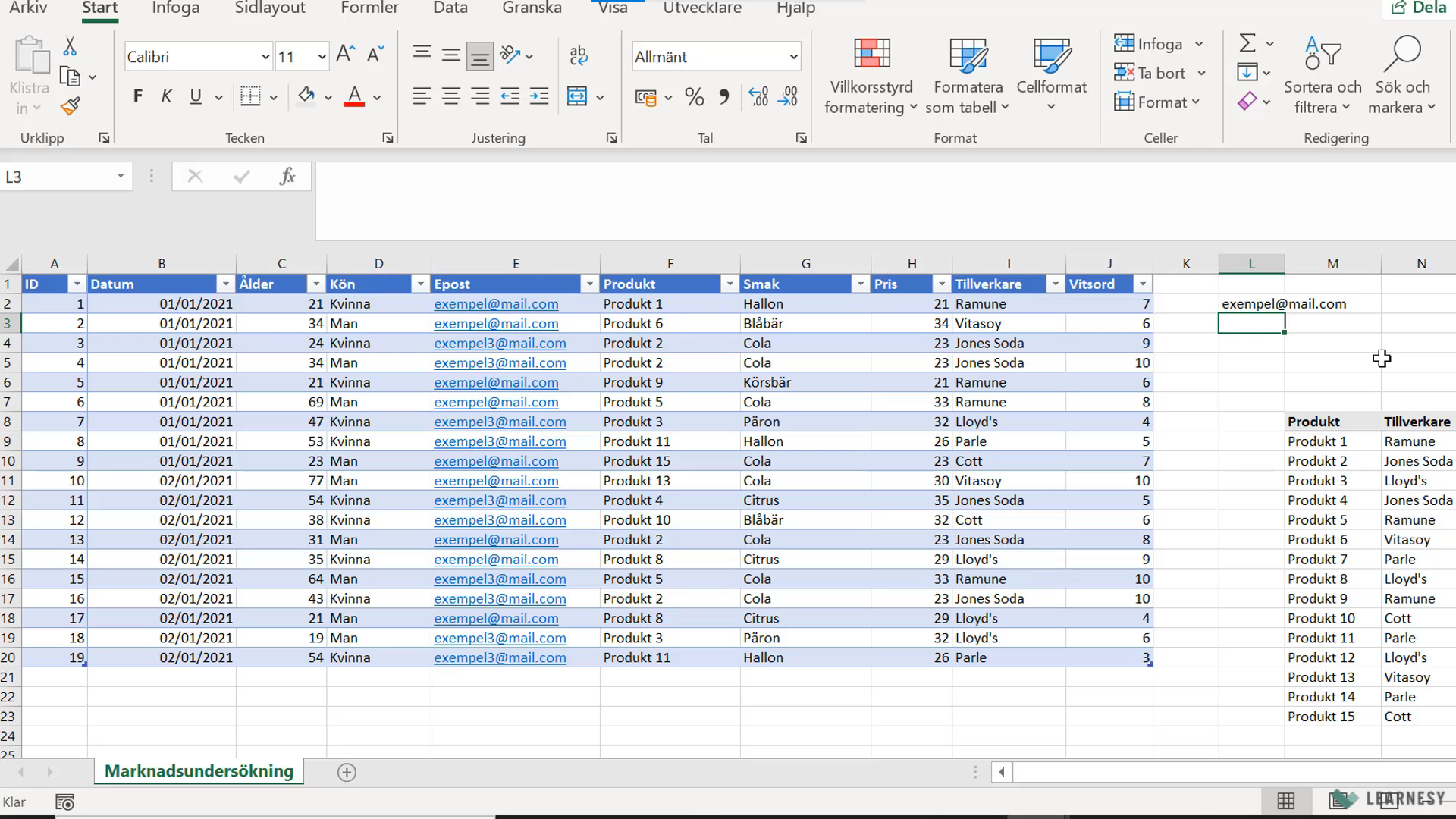Click Formatera som tabell button
Viewport: 1456px width, 819px height.
(968, 76)
